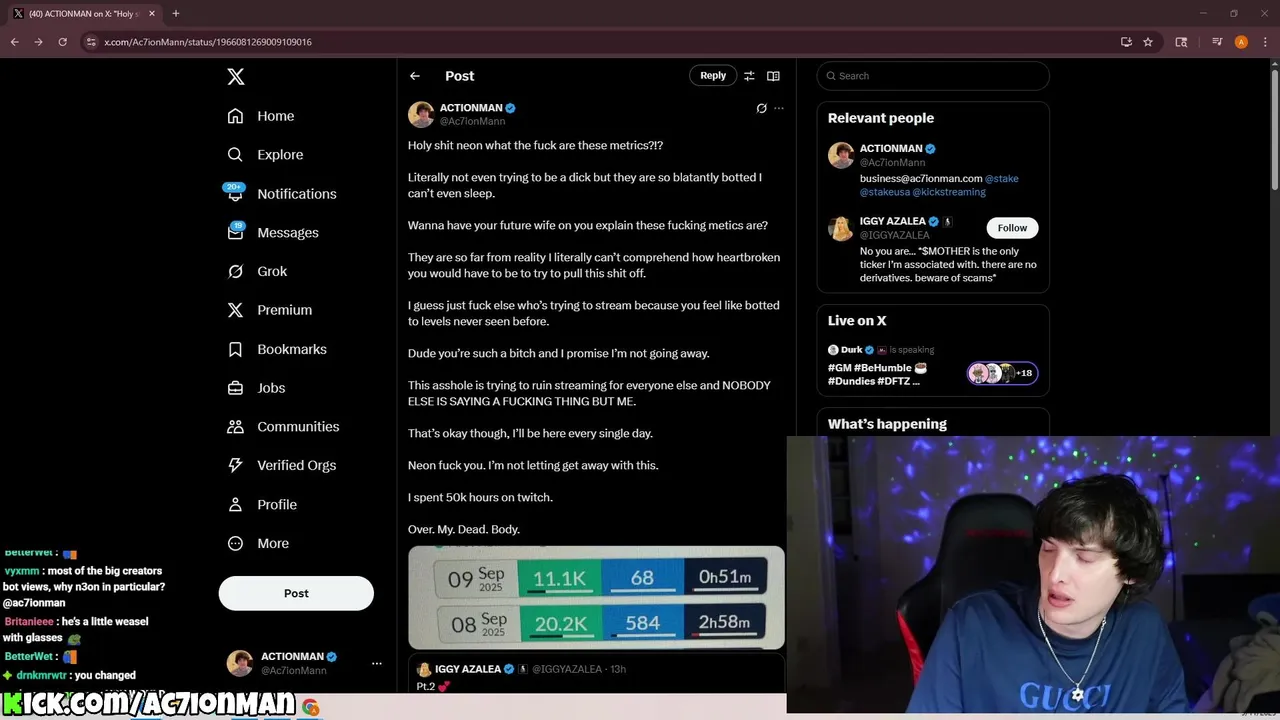
Task: Open the Durk live space
Action: [x=933, y=365]
